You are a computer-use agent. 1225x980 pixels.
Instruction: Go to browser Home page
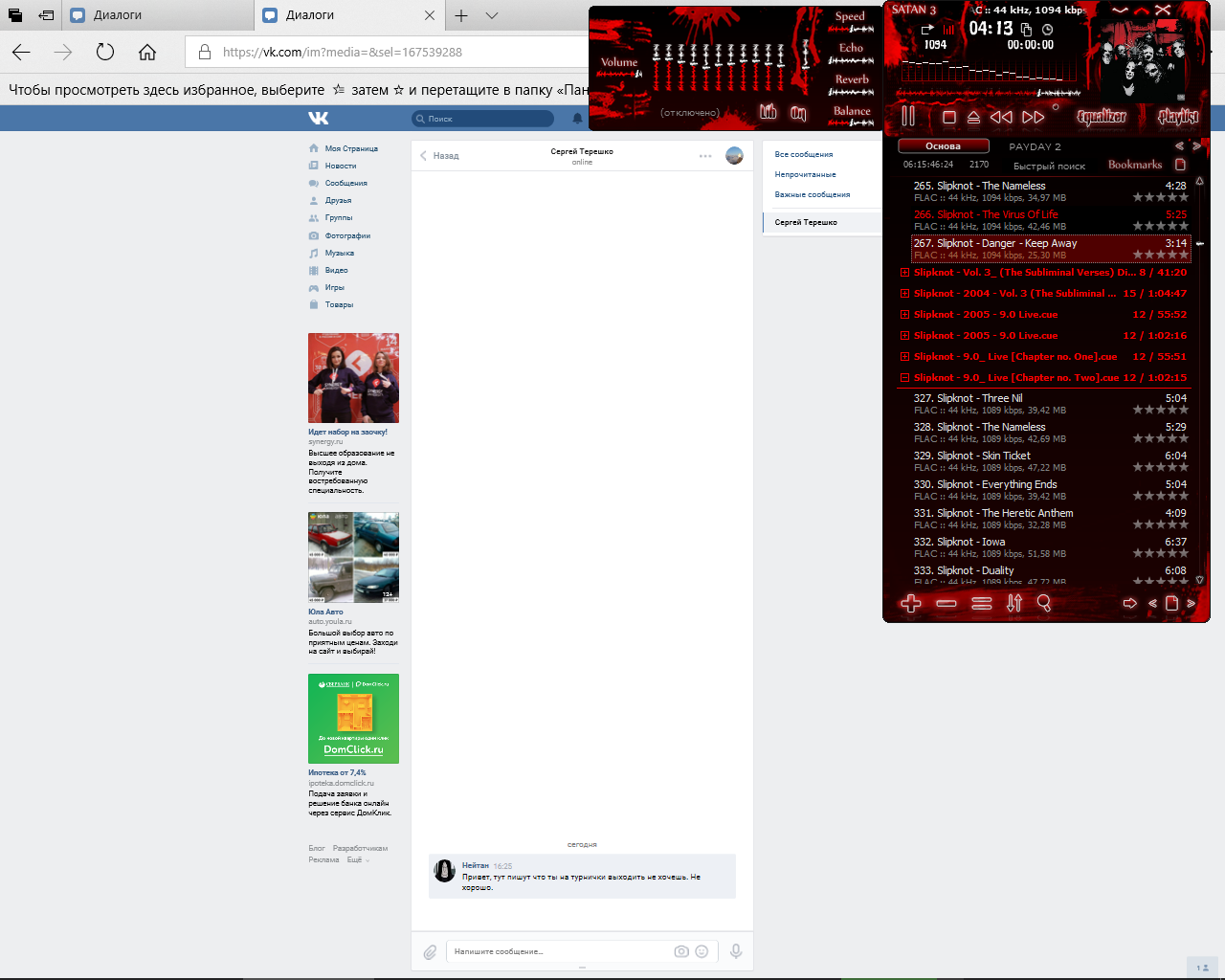point(147,53)
